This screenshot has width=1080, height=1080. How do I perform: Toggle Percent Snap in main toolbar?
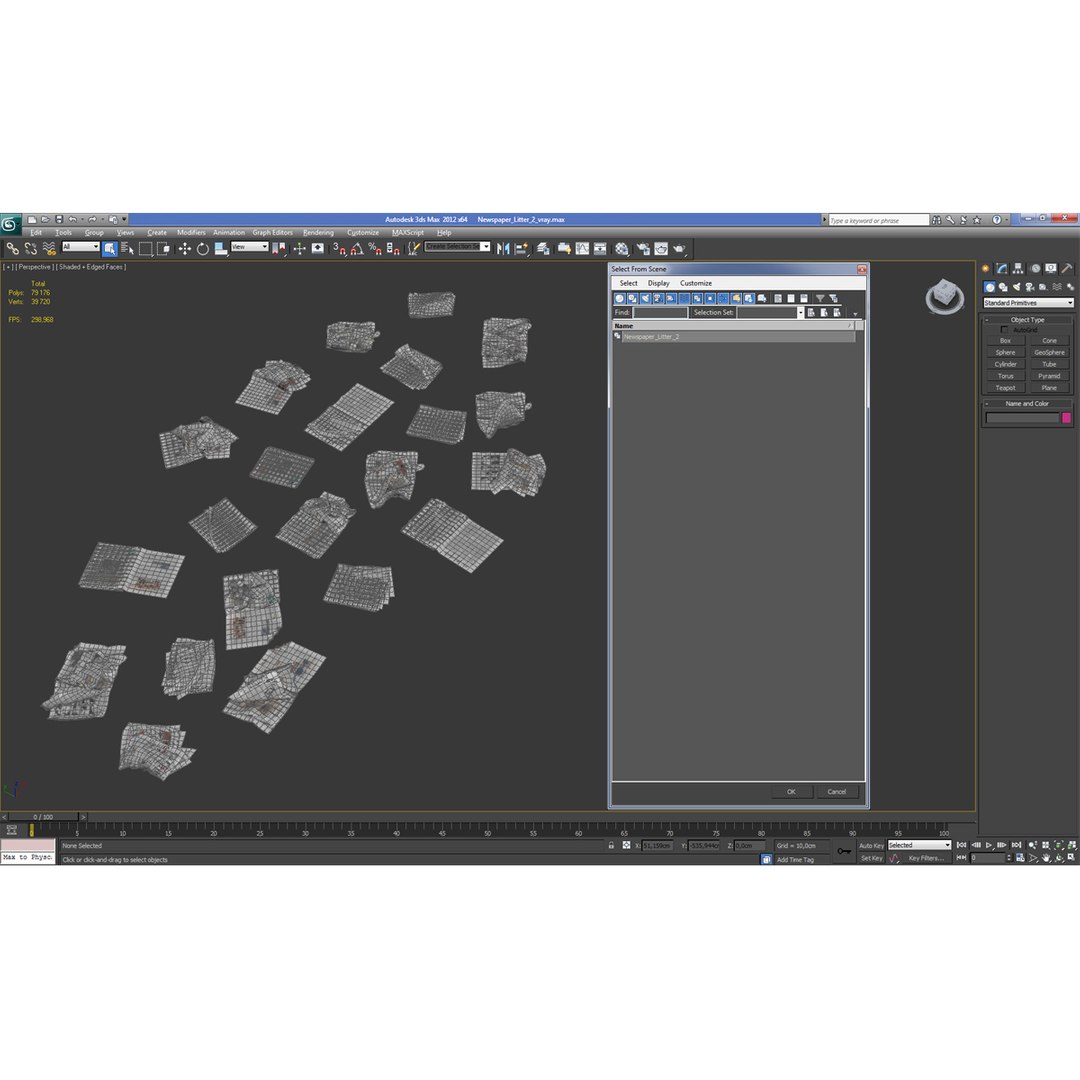(x=375, y=249)
